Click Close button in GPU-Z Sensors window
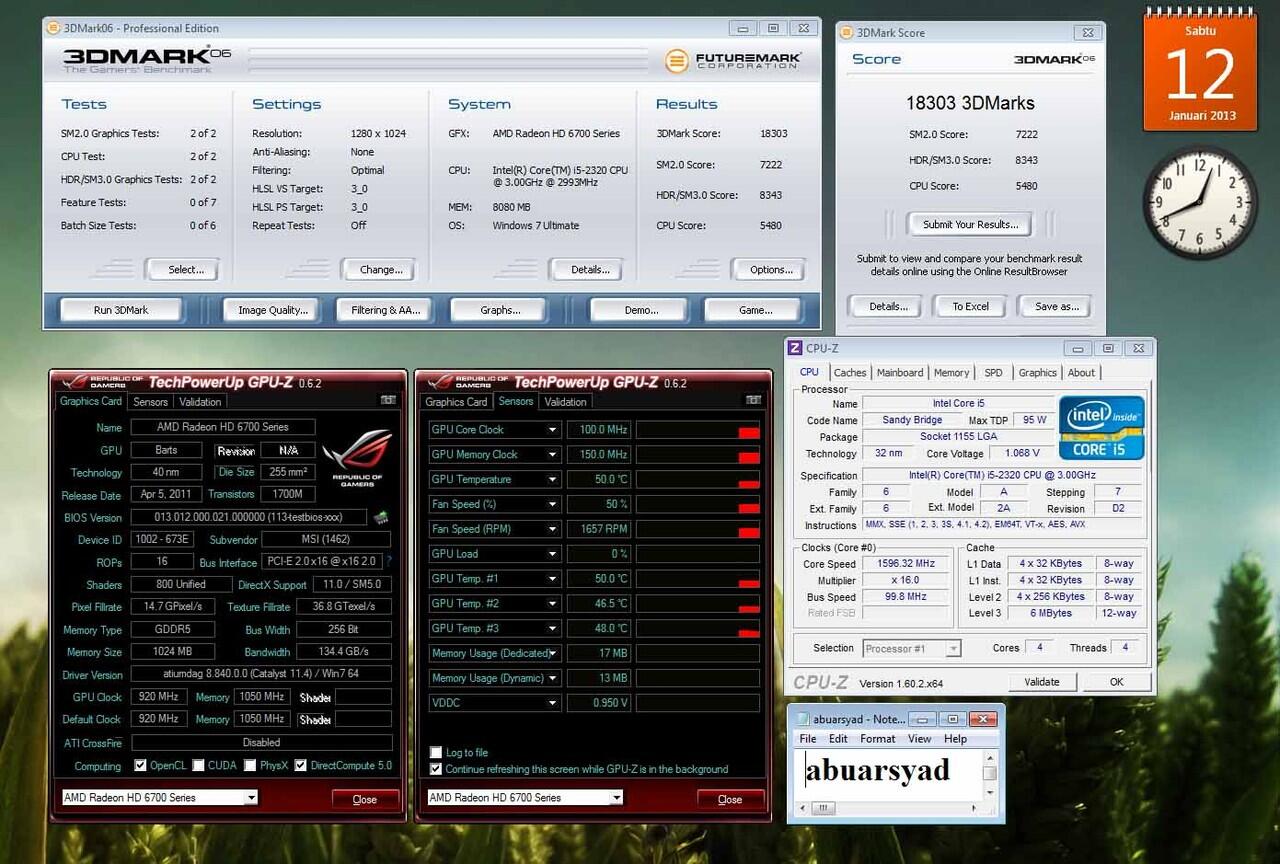 click(731, 799)
